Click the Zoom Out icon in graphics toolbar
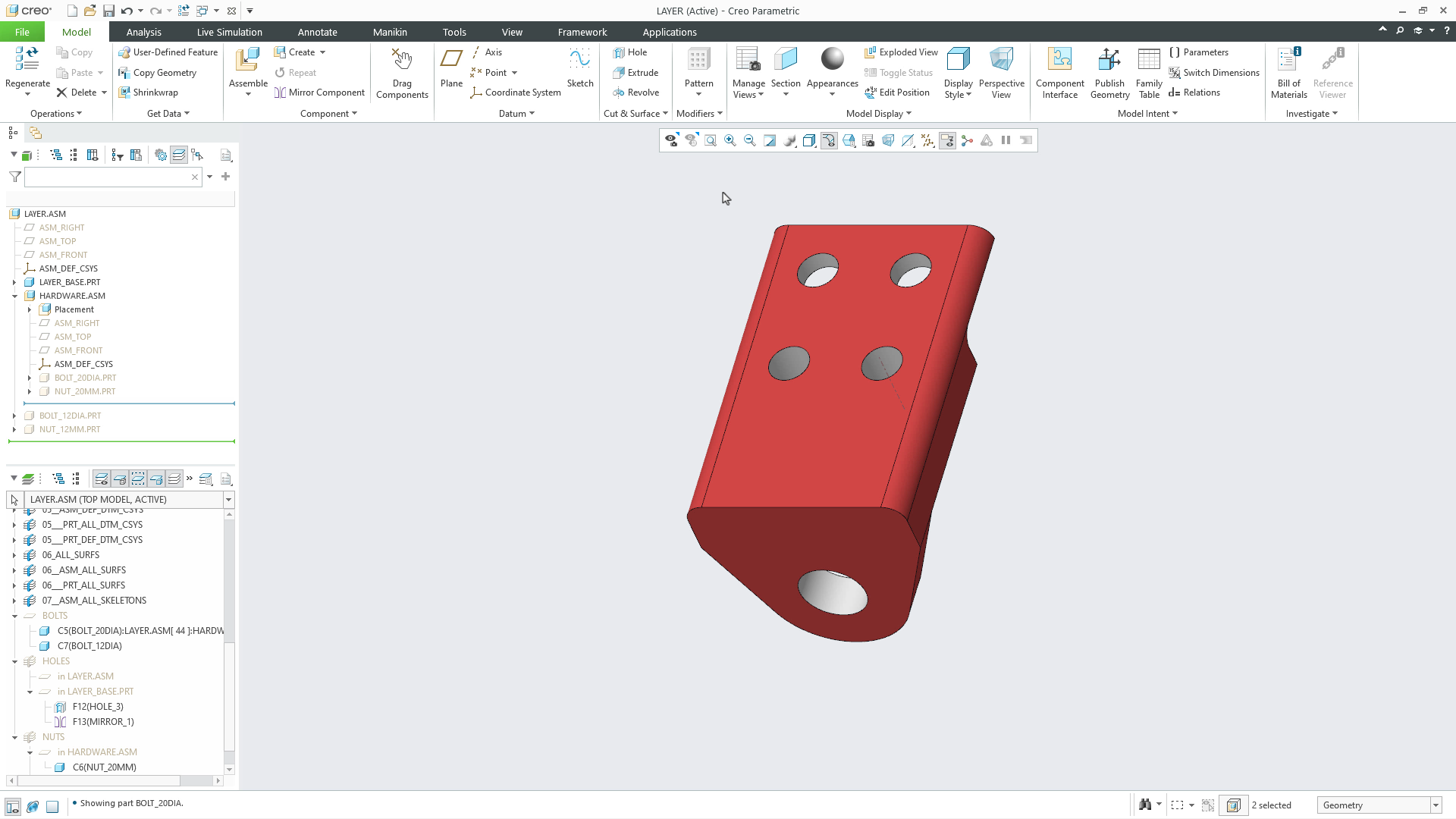Screen dimensions: 1456x819 pyautogui.click(x=749, y=140)
